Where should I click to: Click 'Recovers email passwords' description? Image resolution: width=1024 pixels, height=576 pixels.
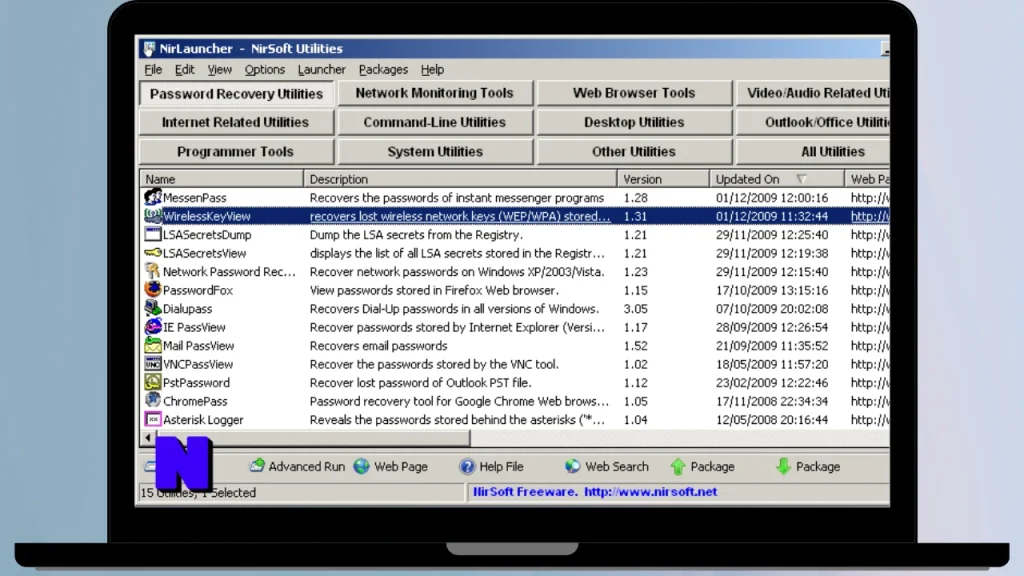click(378, 345)
